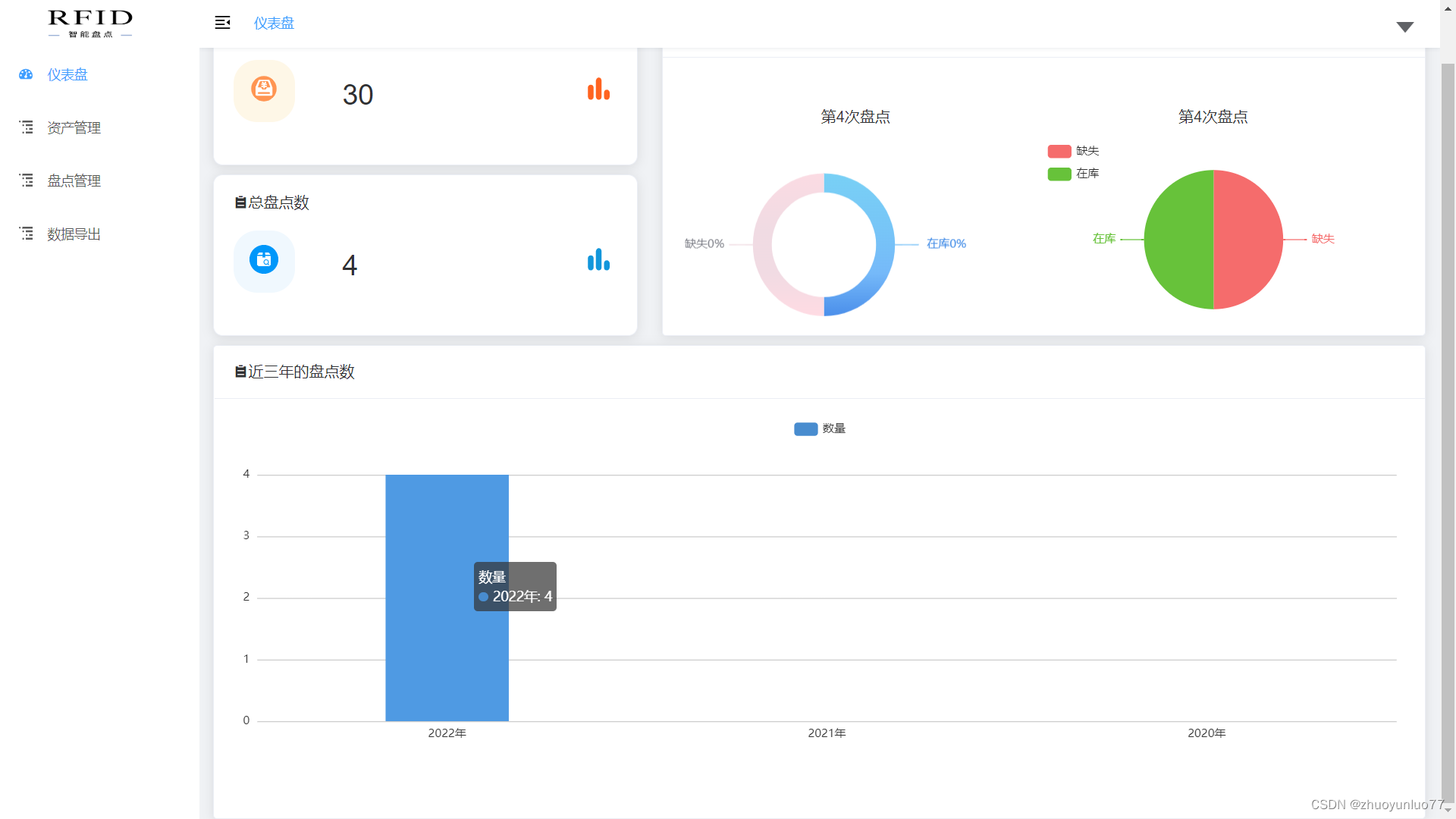Open the 数据导出 menu item
Screen dimensions: 1456x819
[74, 234]
